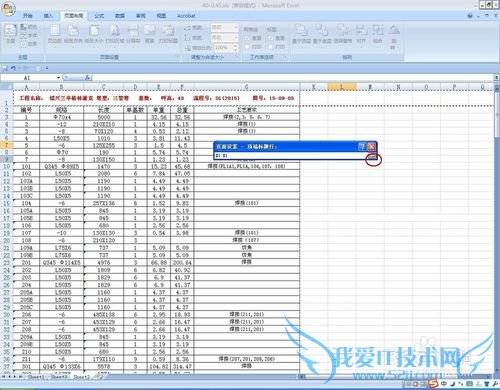Select column L header
The width and height of the screenshot is (500, 390).
pos(342,87)
